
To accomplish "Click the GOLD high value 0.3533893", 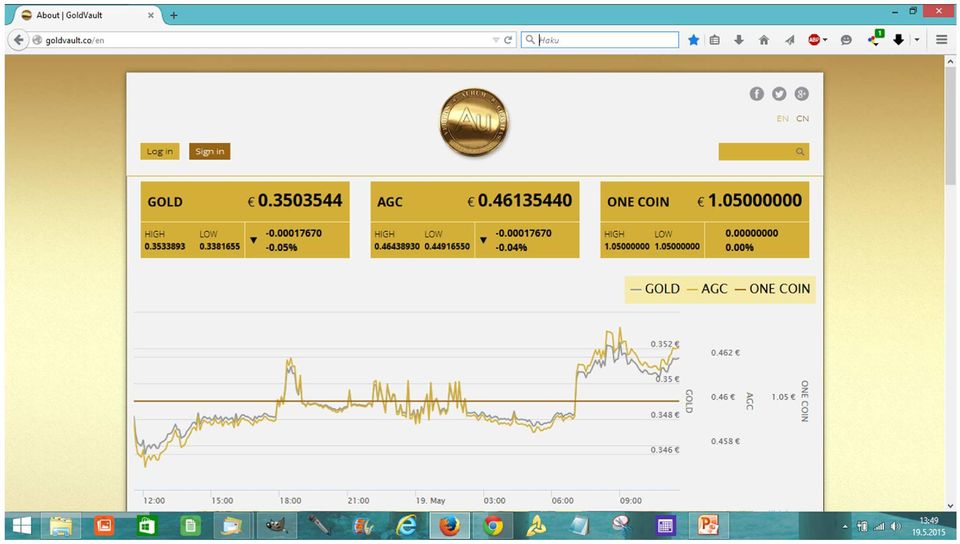I will coord(165,247).
